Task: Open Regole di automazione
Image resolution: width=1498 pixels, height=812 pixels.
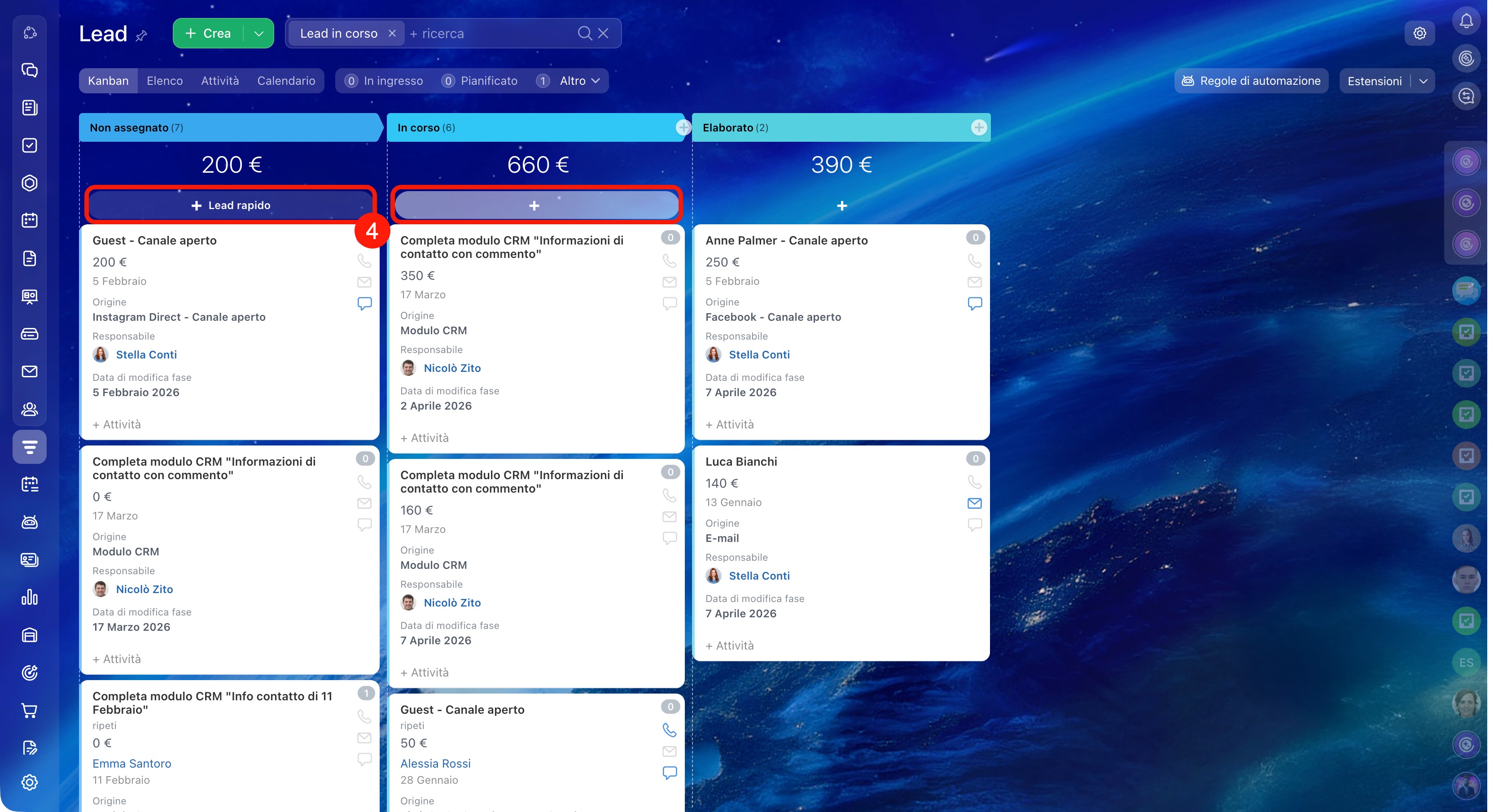Action: pyautogui.click(x=1251, y=81)
